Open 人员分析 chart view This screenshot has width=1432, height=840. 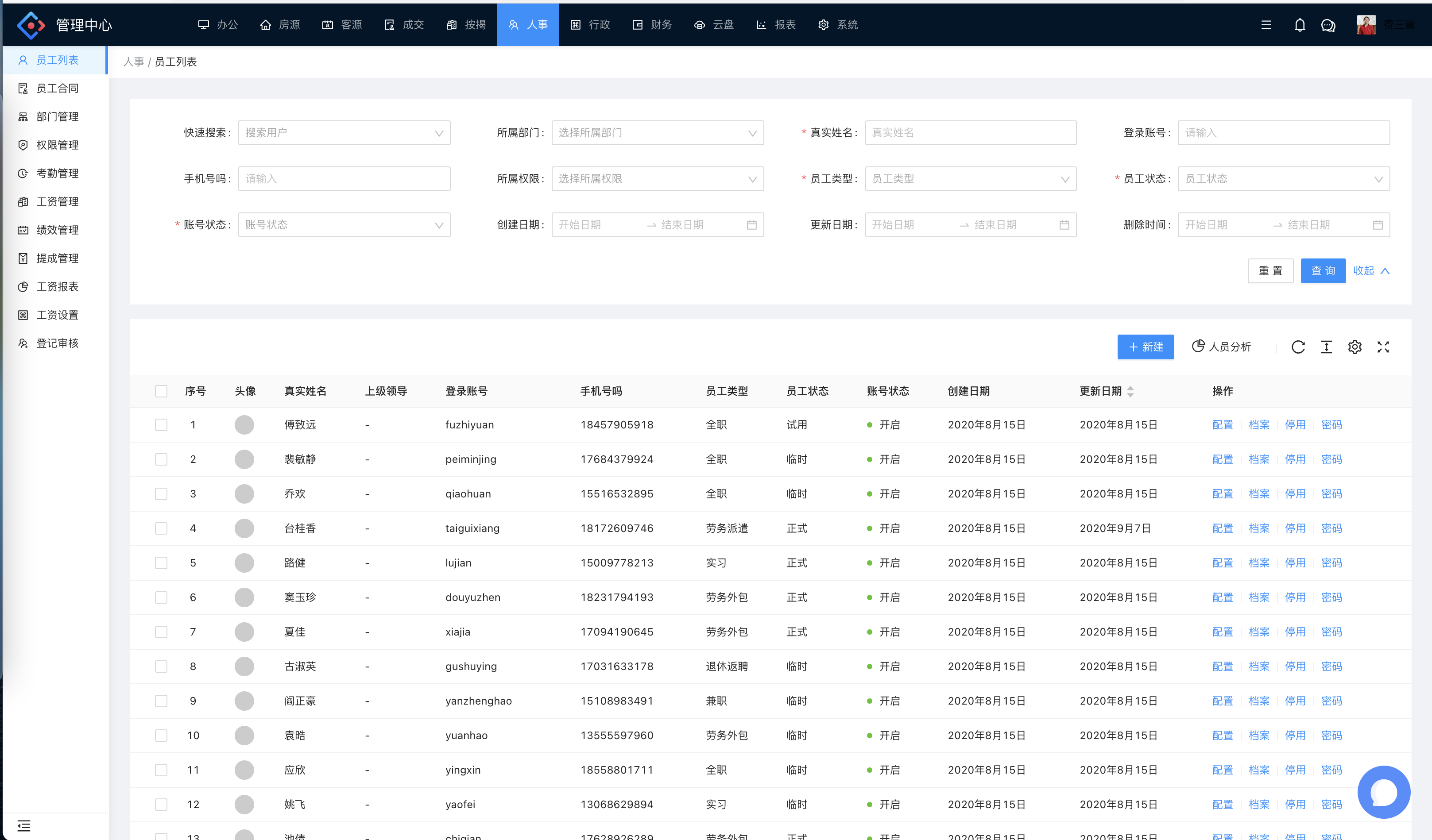[x=1221, y=347]
